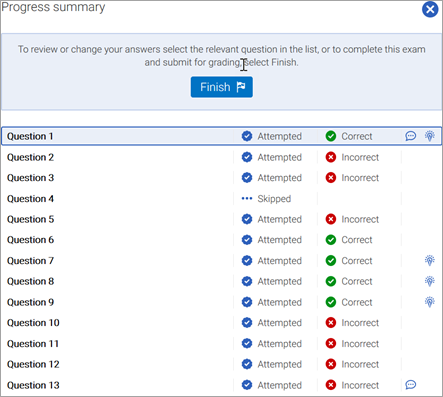This screenshot has height=397, width=443.
Task: Click the red Incorrect icon for Question 5
Action: [331, 219]
